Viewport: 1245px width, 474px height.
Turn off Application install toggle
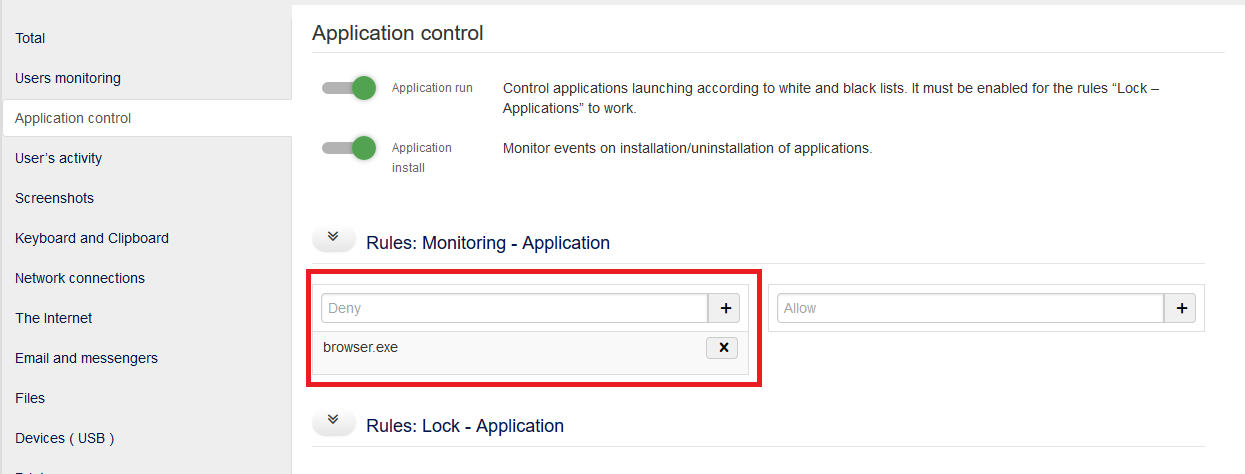coord(349,148)
